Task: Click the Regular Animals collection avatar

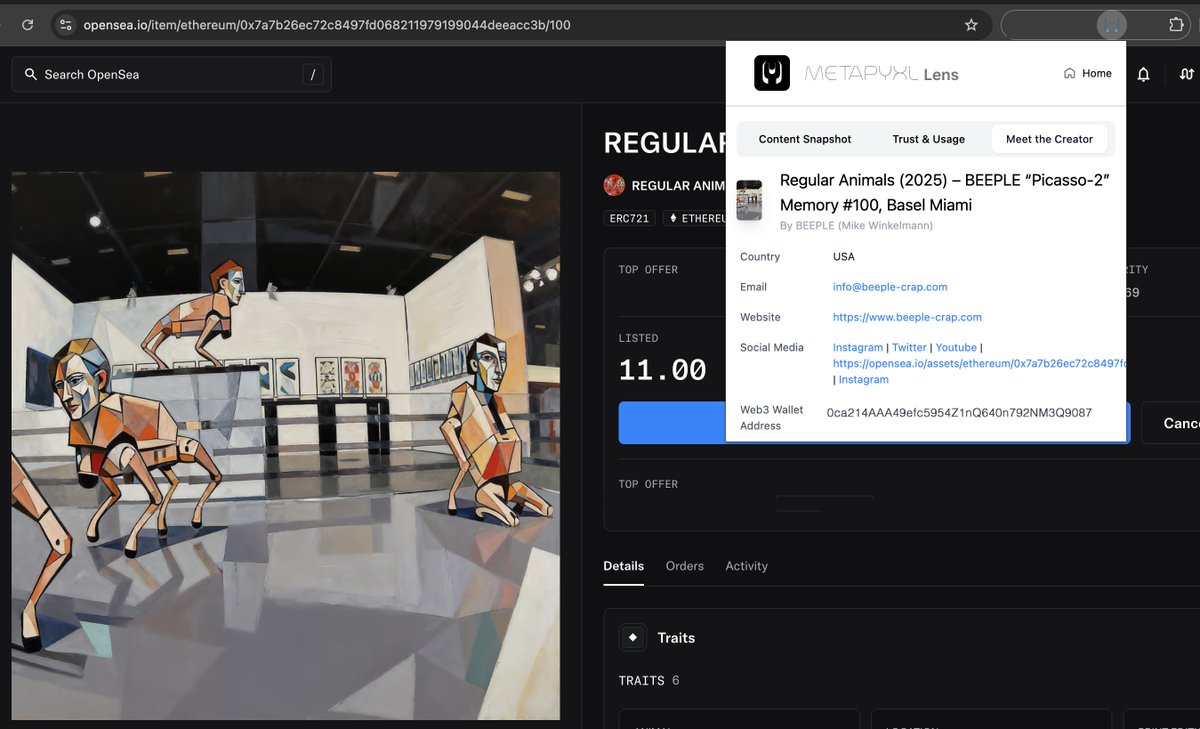Action: click(614, 185)
